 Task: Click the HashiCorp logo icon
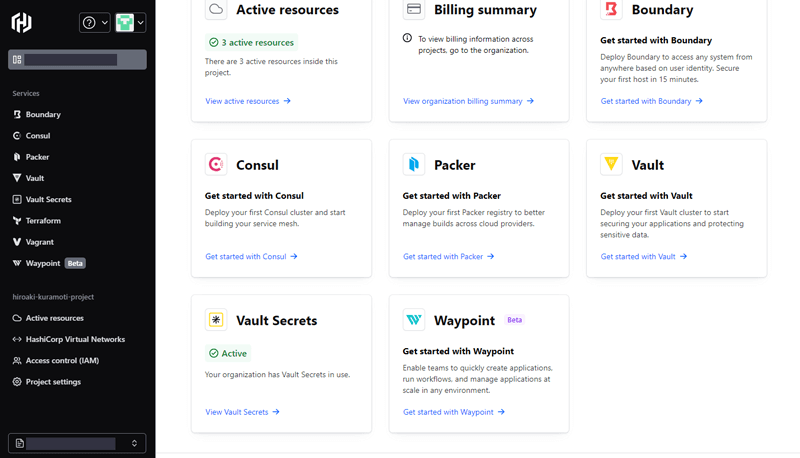click(21, 22)
